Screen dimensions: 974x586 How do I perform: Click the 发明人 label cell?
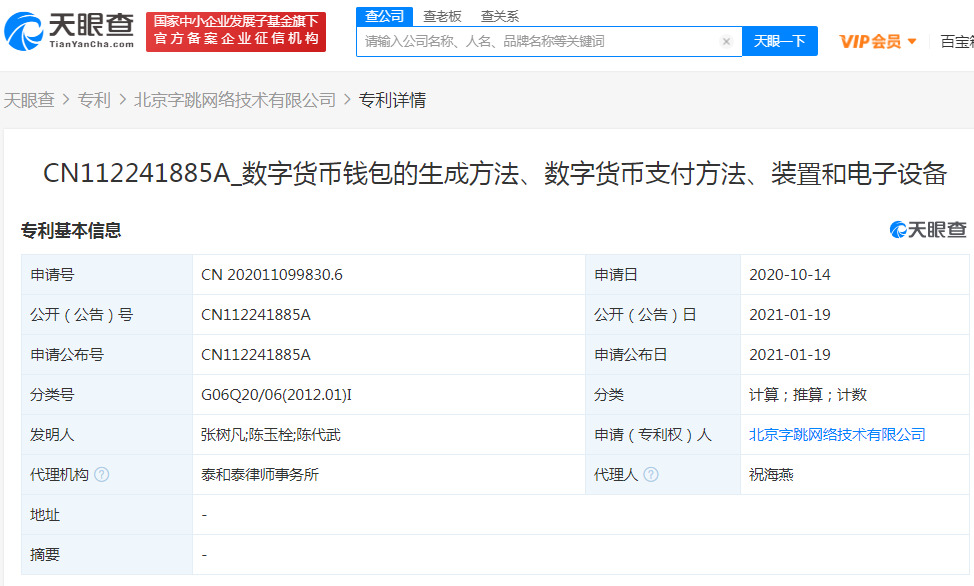(x=107, y=435)
